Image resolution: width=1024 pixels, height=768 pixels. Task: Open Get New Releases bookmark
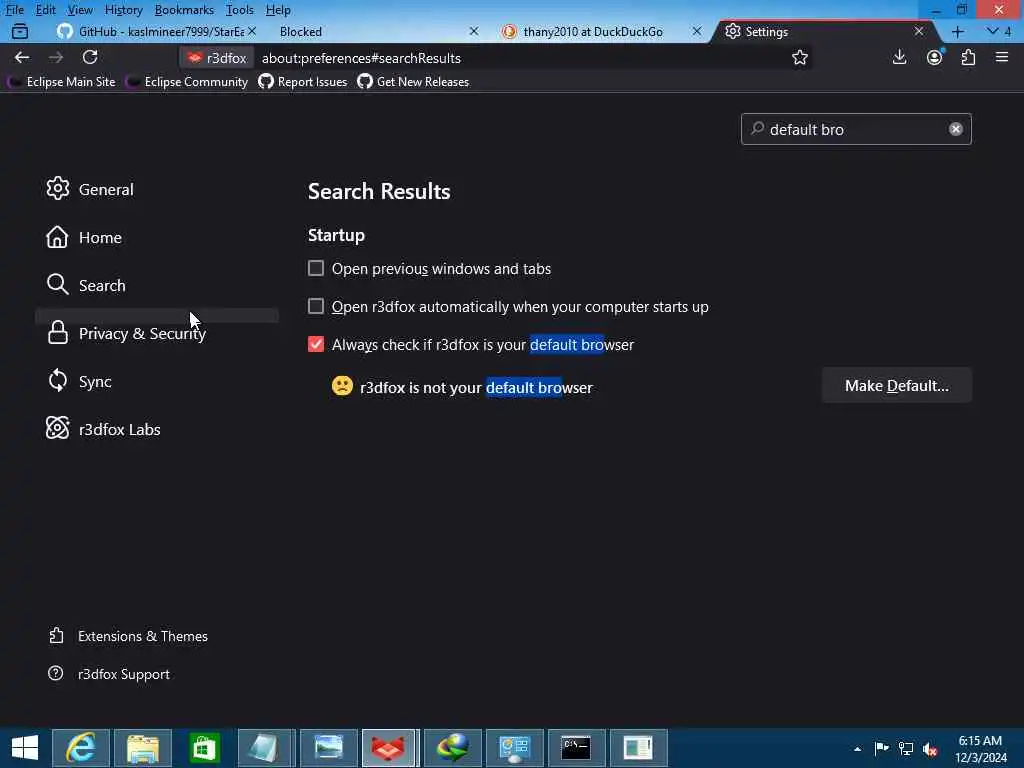[413, 82]
